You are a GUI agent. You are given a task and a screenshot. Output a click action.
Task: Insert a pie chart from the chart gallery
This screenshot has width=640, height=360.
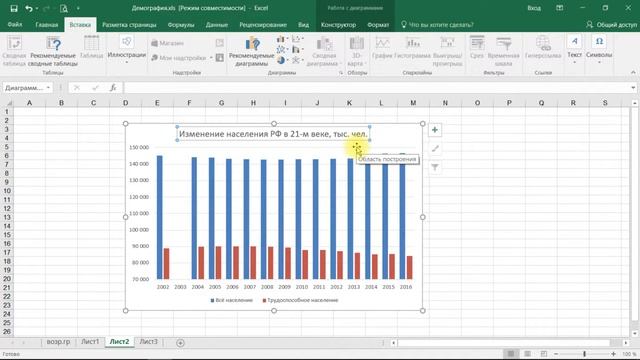tap(281, 60)
